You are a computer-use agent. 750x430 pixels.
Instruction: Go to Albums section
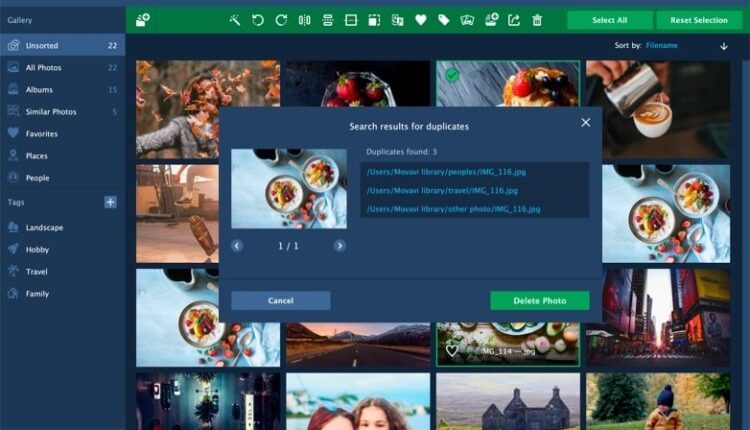click(63, 89)
